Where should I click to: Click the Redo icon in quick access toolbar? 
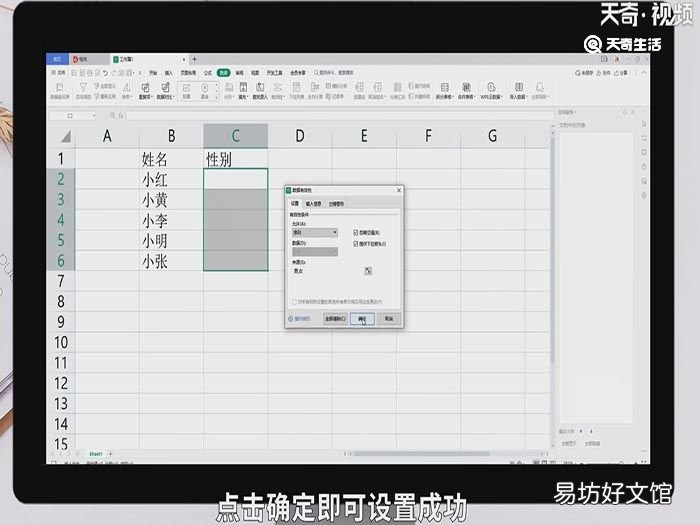[x=113, y=72]
